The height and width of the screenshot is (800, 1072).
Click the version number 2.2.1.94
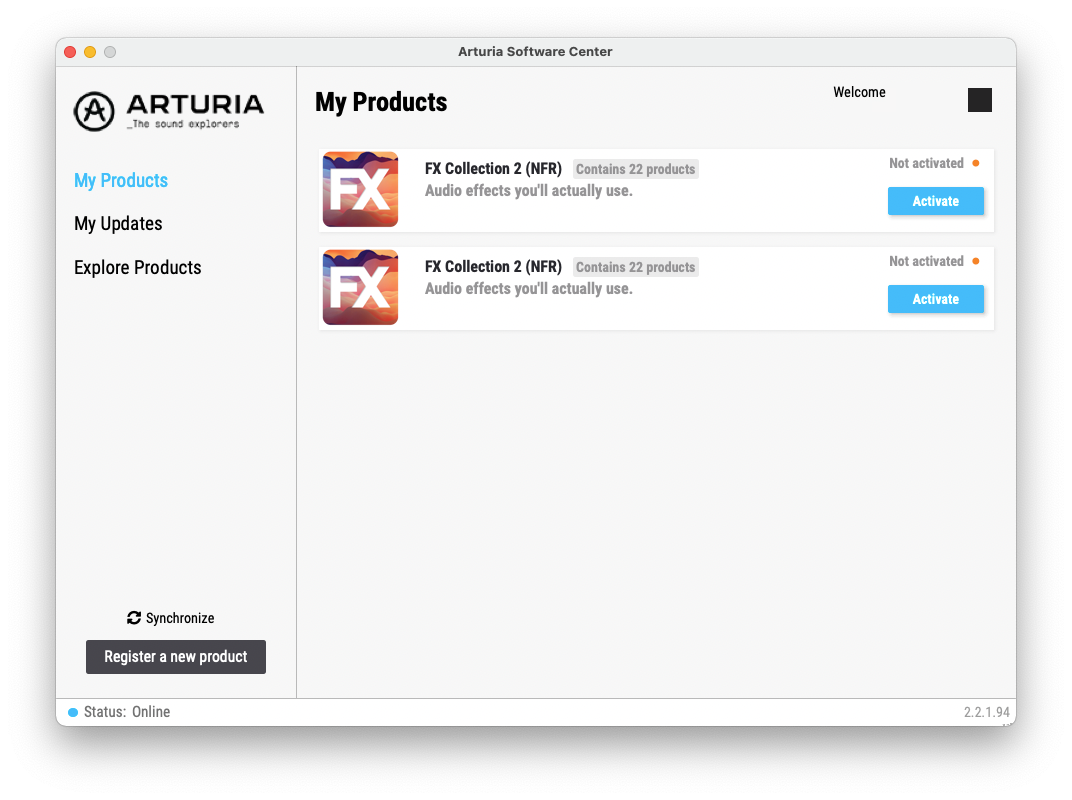pos(987,712)
